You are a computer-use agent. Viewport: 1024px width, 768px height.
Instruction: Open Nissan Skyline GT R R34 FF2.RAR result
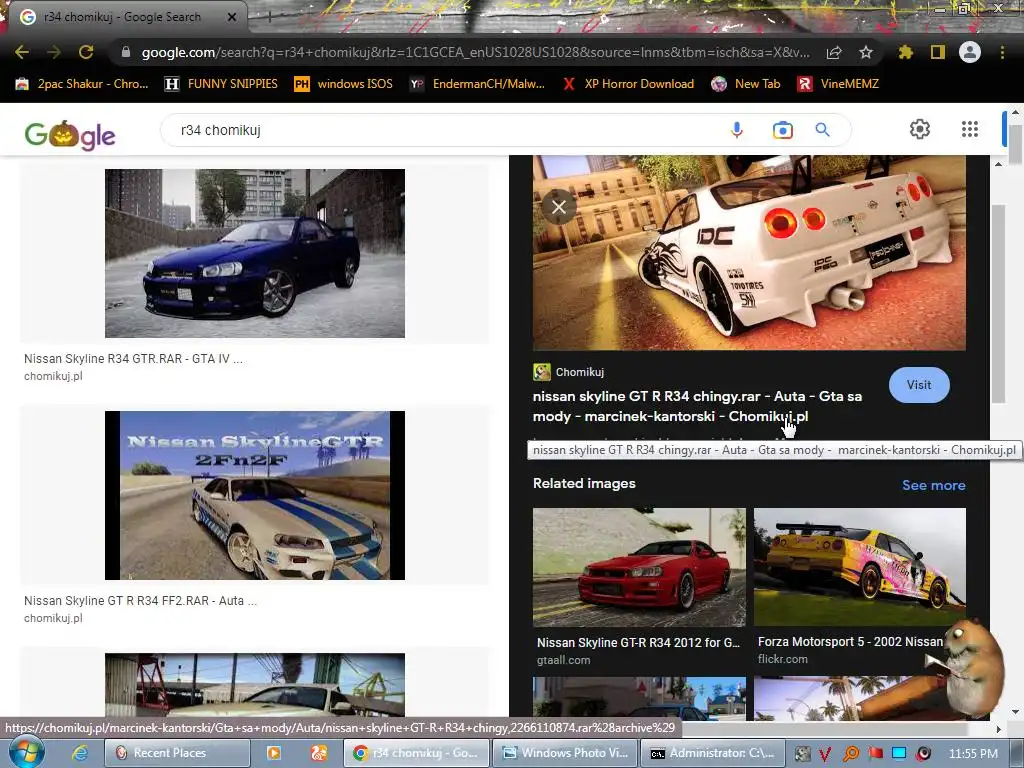pos(140,600)
